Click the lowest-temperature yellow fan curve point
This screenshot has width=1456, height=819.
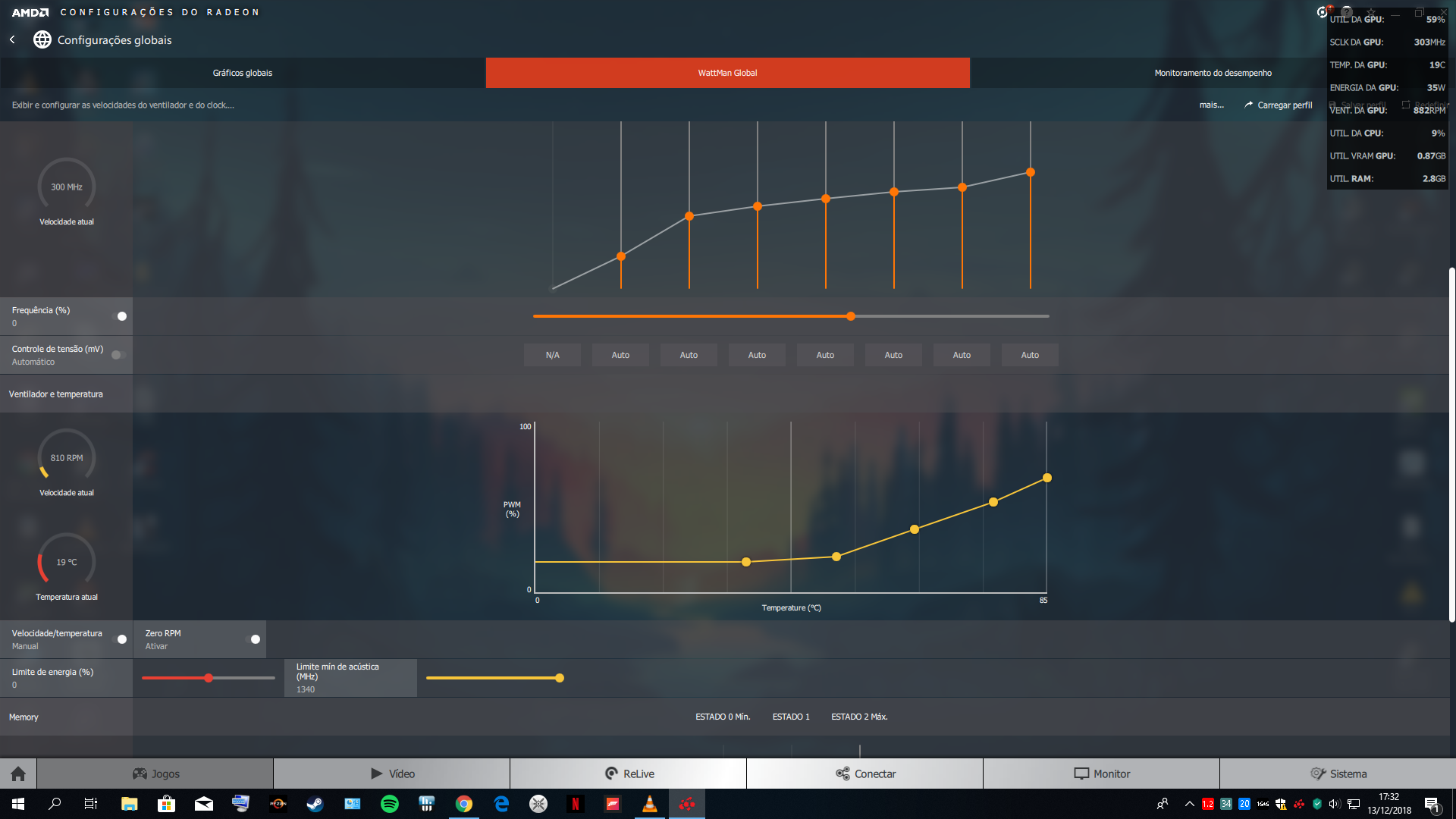tap(746, 562)
